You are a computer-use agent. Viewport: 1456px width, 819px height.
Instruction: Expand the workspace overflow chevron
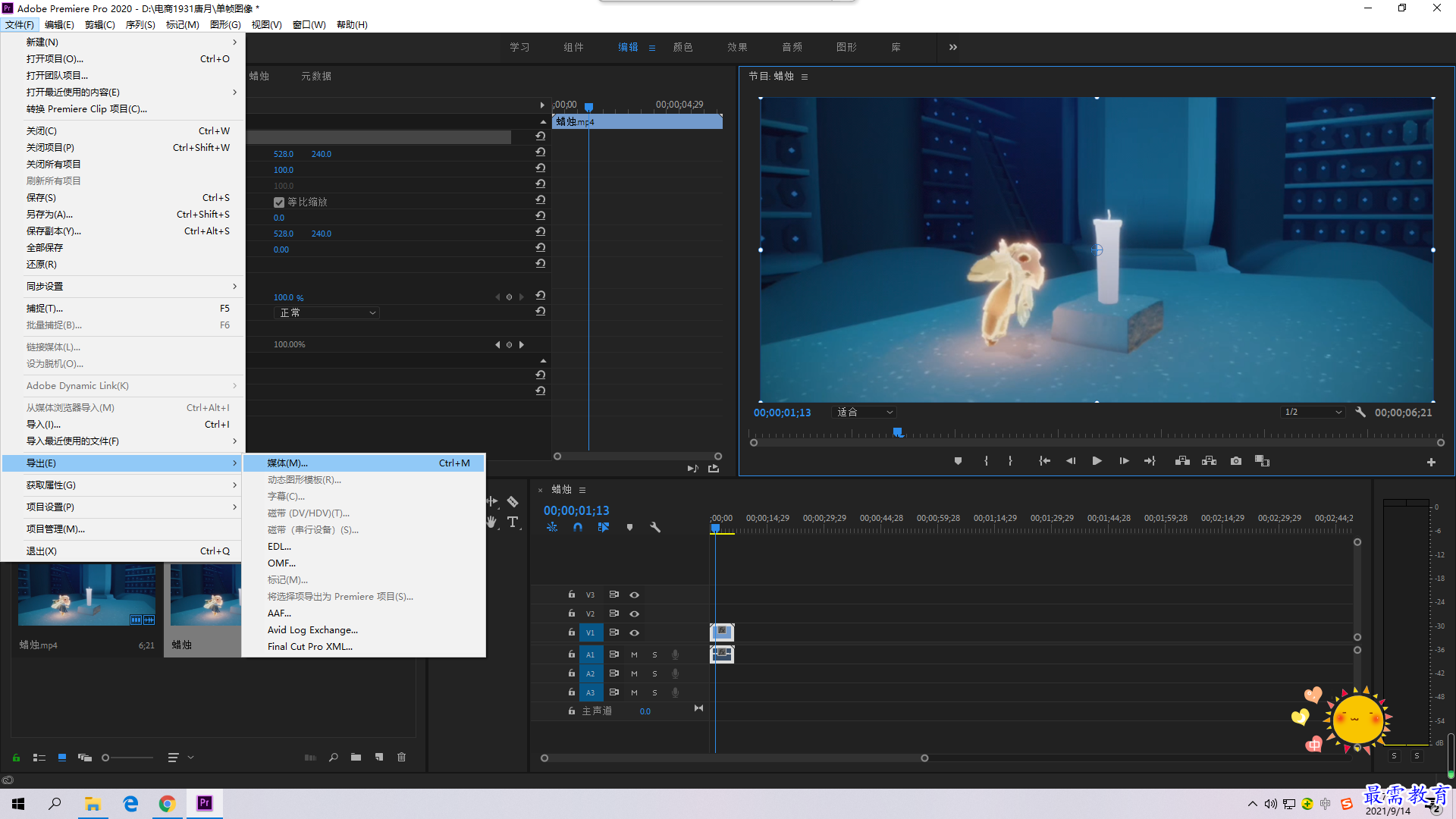(952, 47)
